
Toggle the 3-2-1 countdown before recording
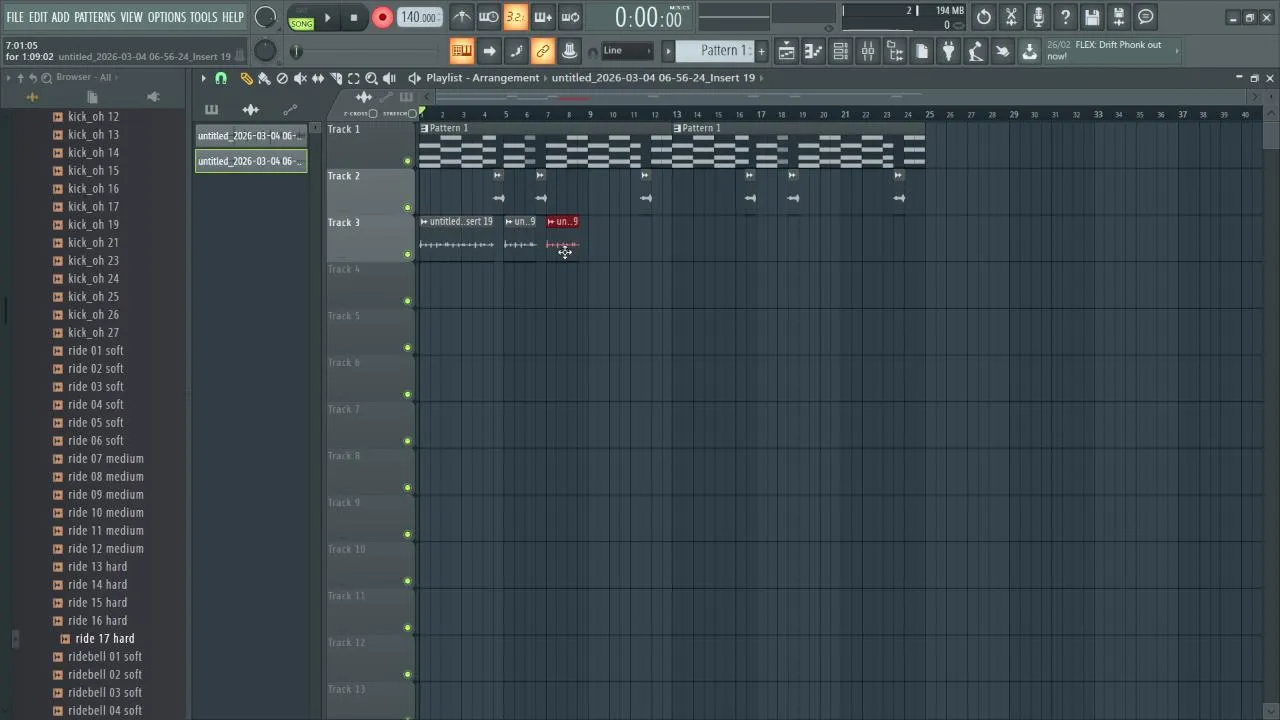coord(515,17)
